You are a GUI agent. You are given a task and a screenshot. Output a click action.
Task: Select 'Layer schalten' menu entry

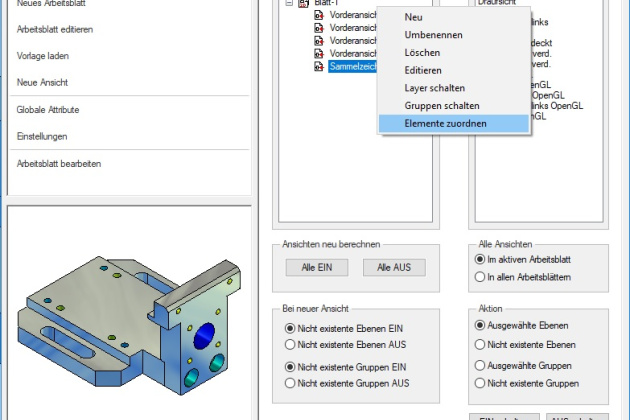435,88
